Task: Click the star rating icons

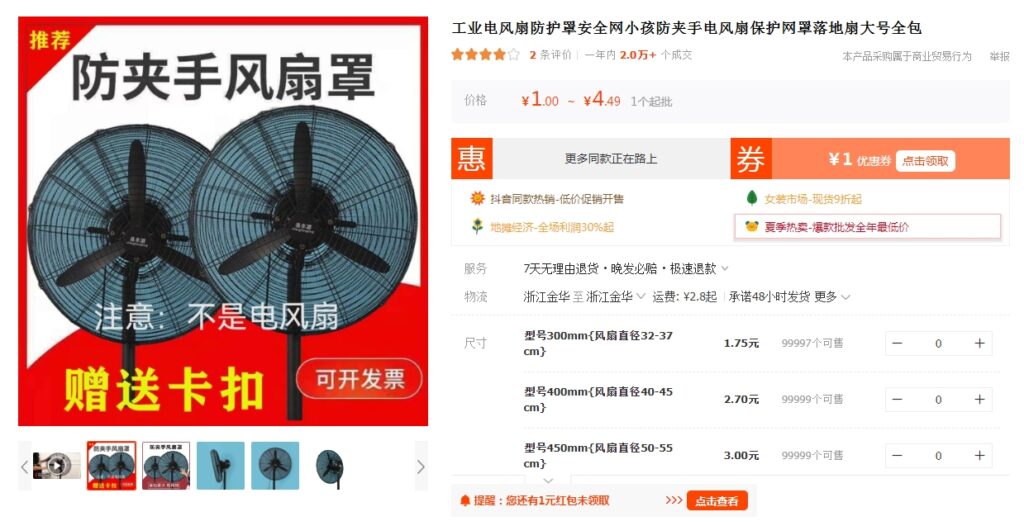Action: pyautogui.click(x=485, y=55)
